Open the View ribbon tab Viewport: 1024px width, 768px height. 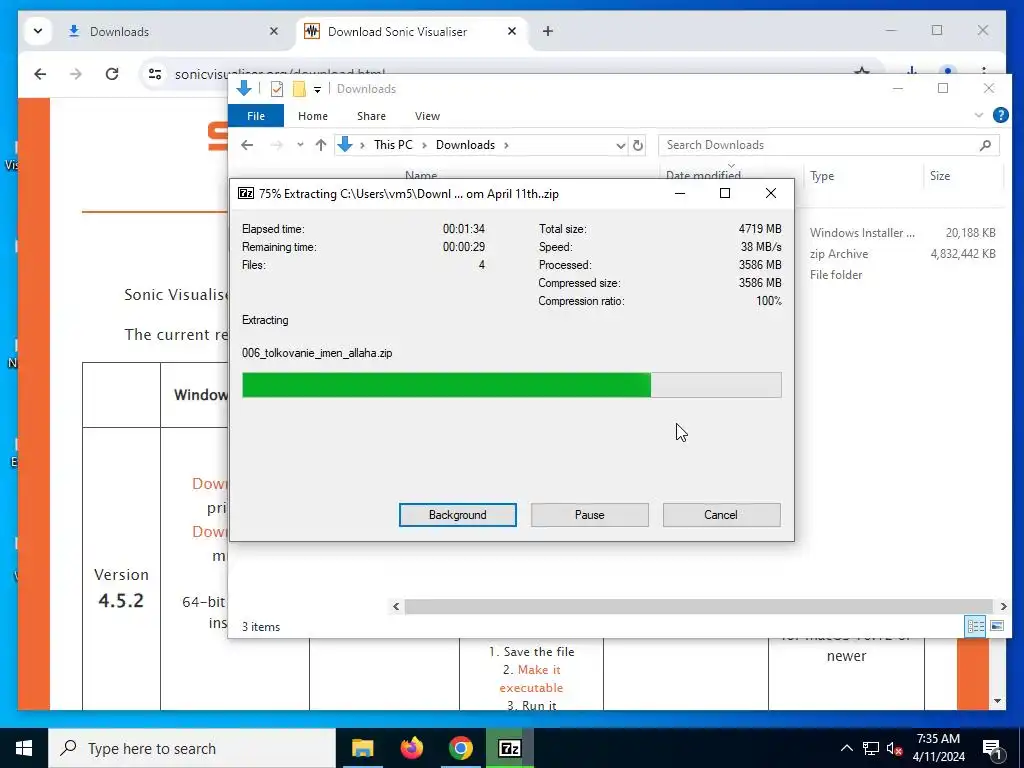(x=427, y=116)
